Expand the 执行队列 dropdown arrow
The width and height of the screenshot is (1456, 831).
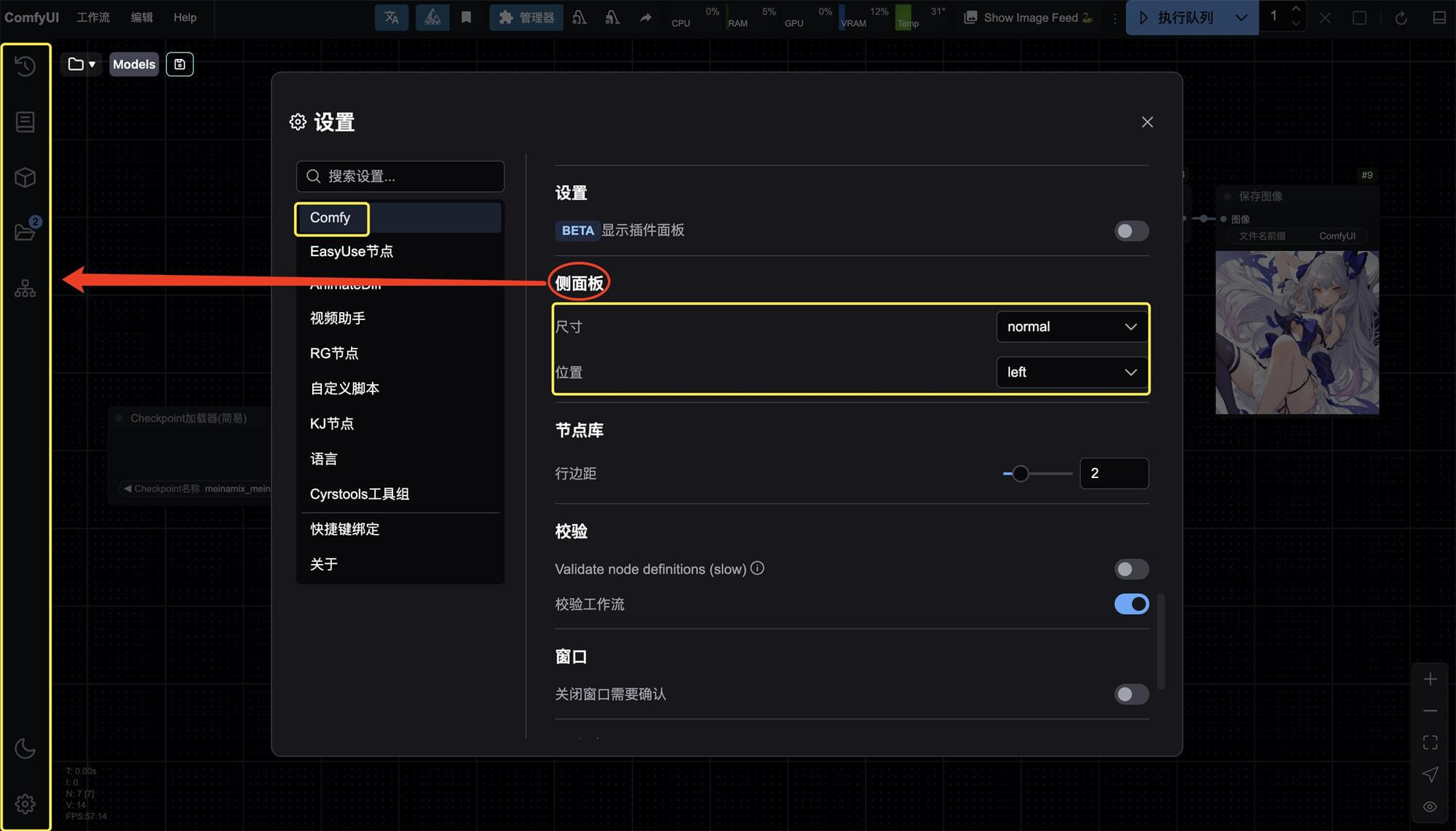pyautogui.click(x=1241, y=17)
